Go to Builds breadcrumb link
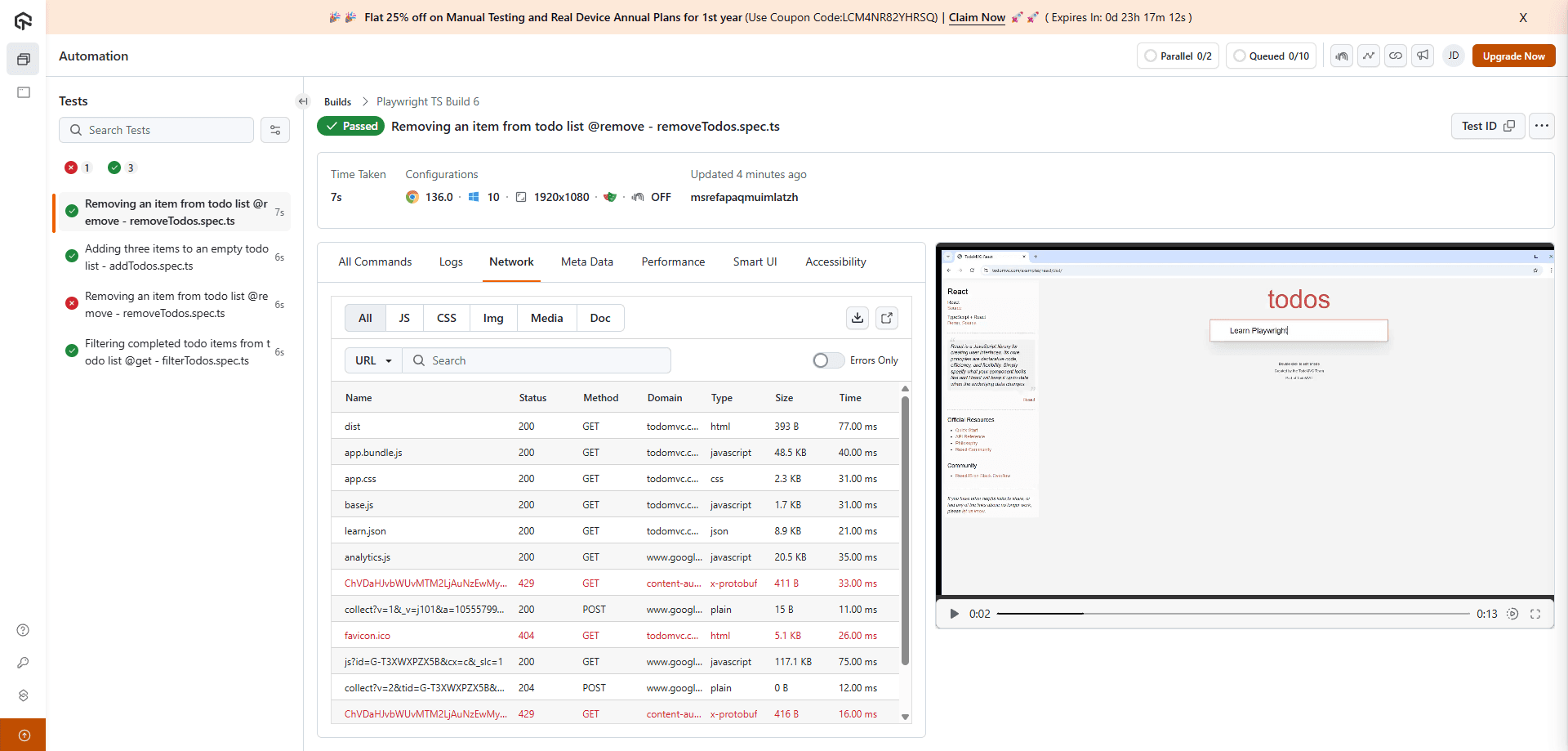The image size is (1568, 751). (x=337, y=101)
